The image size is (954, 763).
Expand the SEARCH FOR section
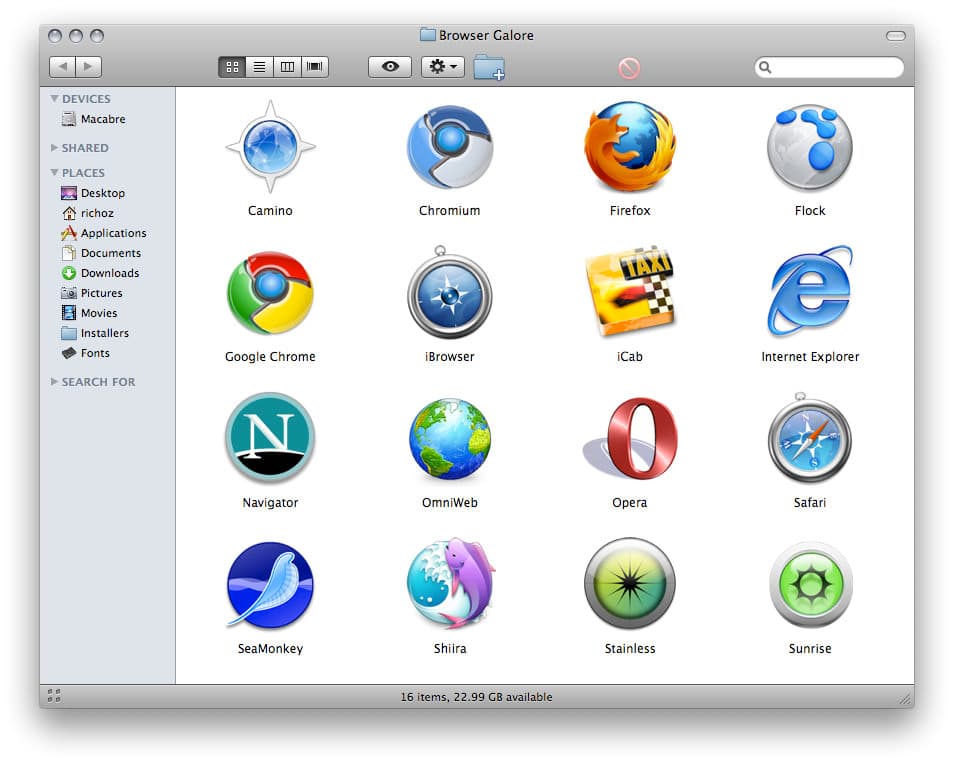pos(54,382)
